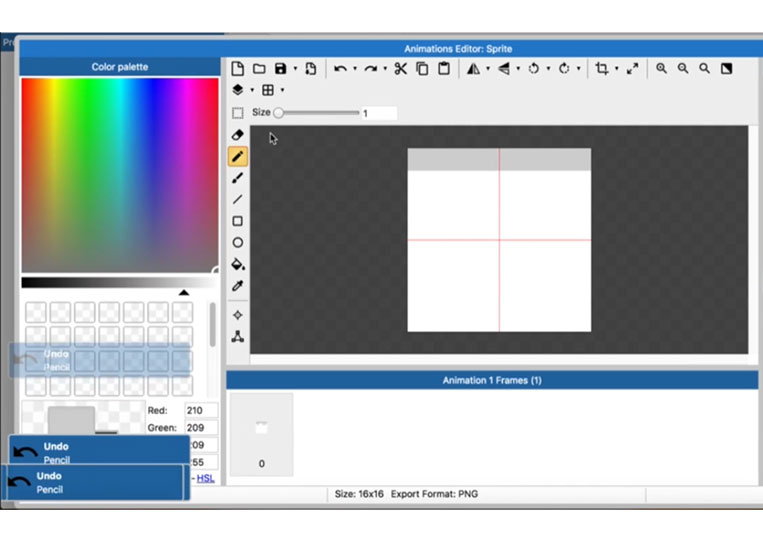Click the Size: 16x16 status text
The image size is (763, 541).
point(359,494)
